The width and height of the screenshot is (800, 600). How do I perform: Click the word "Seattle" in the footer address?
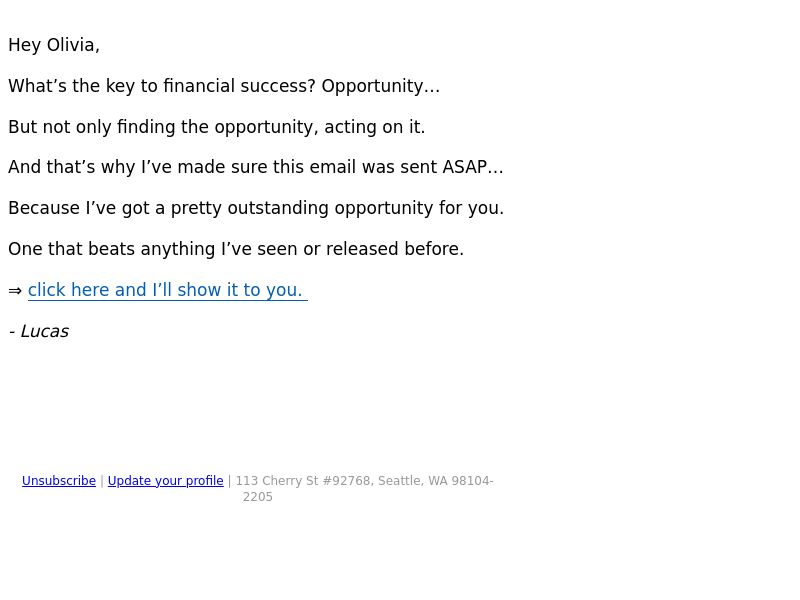tap(401, 481)
